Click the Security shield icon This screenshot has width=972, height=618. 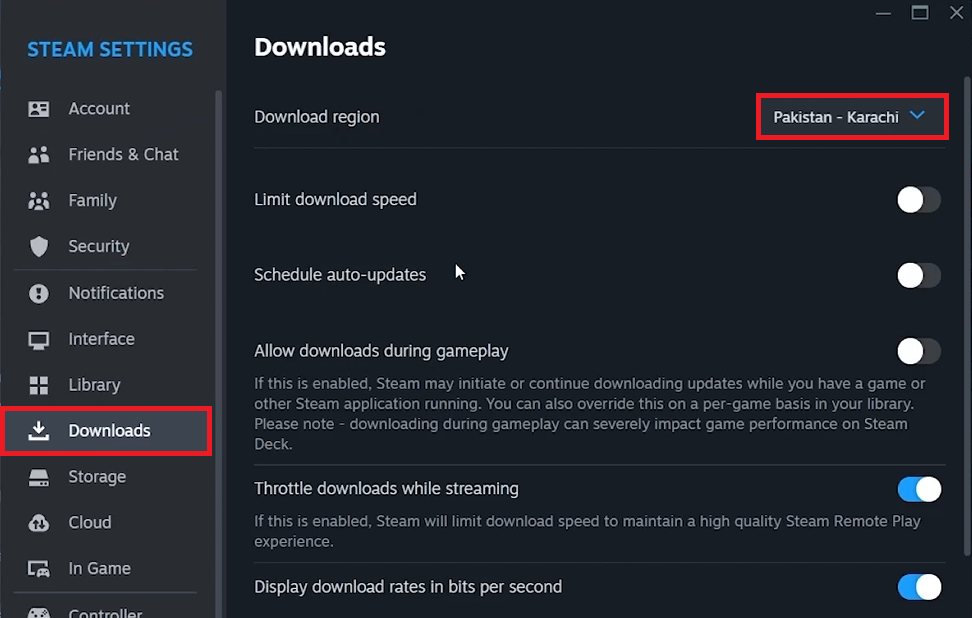click(x=38, y=246)
